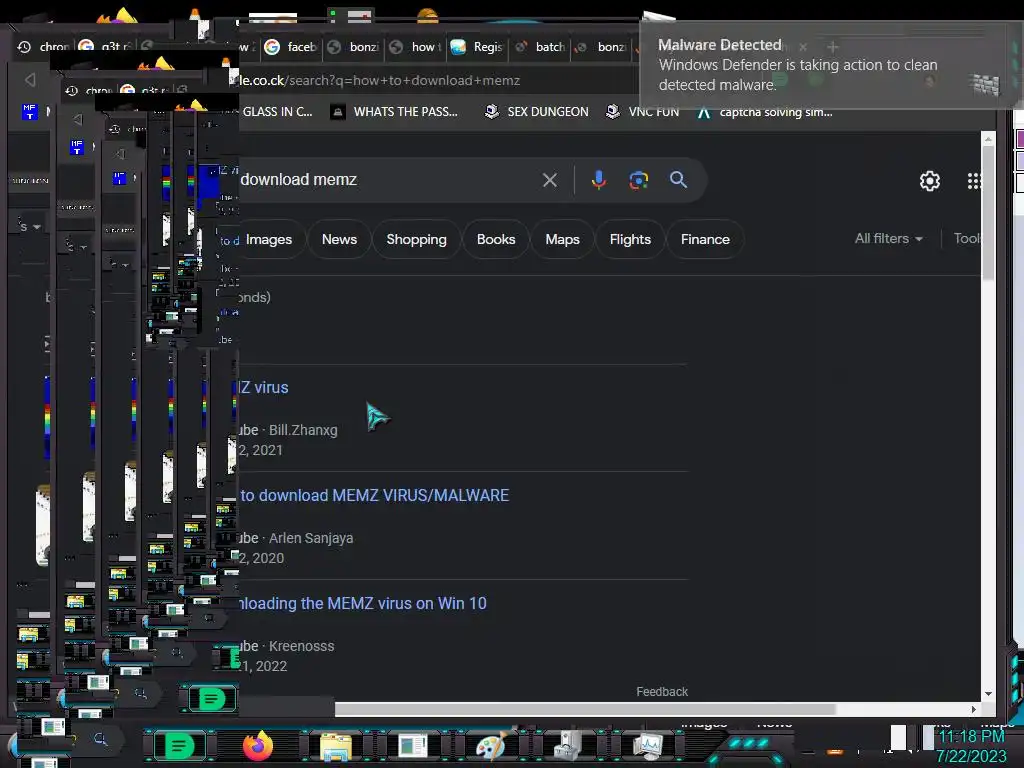Open the Google apps grid
Image resolution: width=1024 pixels, height=768 pixels.
(973, 181)
